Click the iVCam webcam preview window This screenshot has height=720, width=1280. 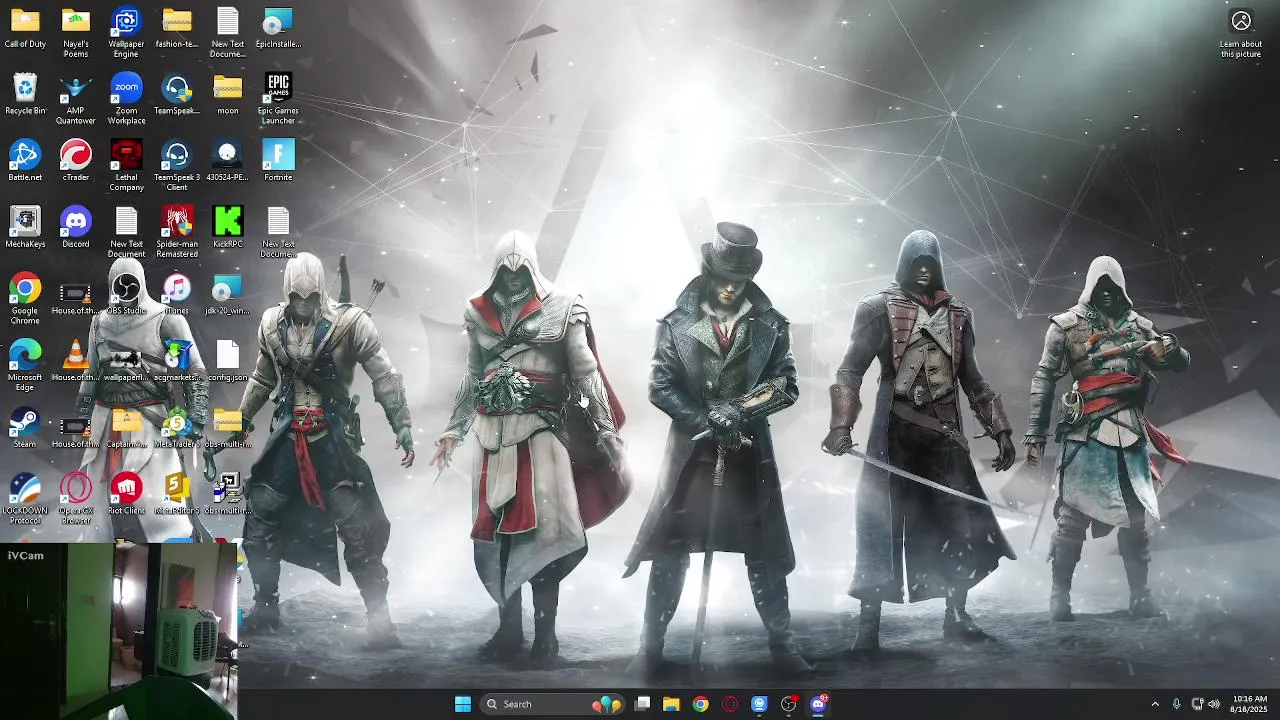(119, 631)
